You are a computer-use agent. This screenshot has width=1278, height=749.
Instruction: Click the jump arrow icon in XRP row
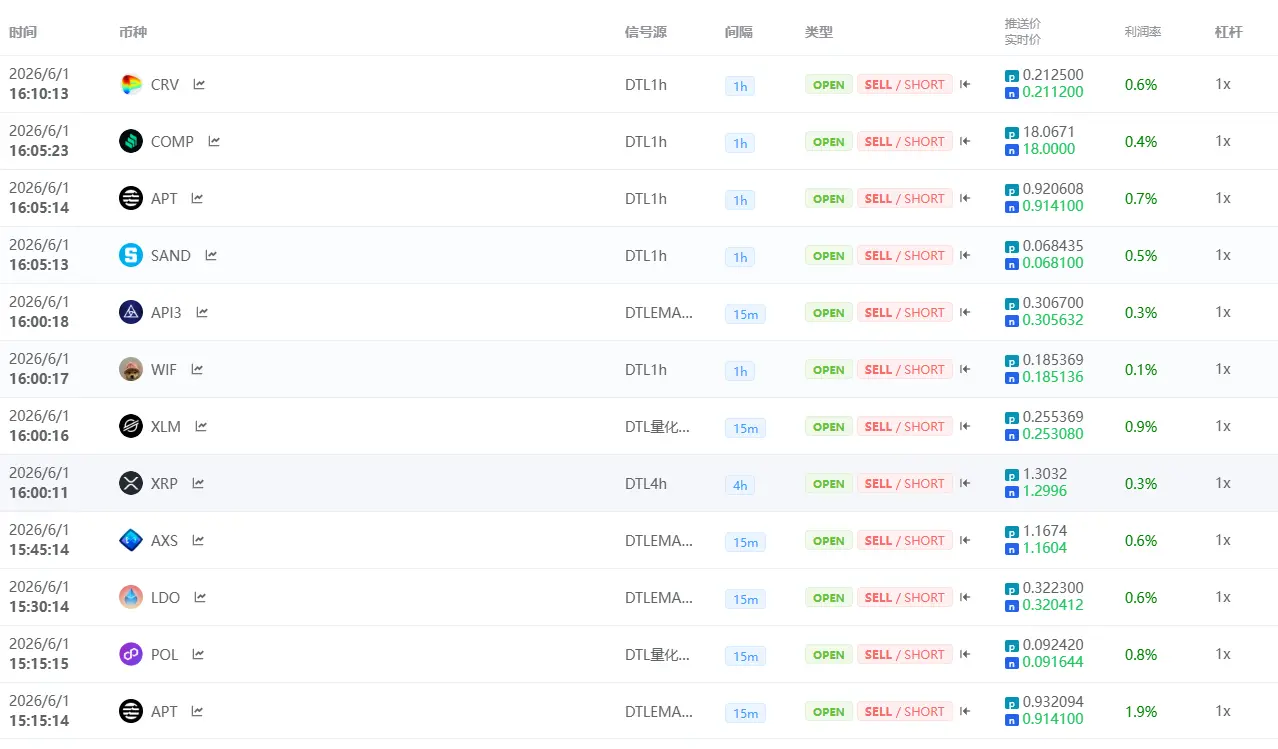point(965,484)
